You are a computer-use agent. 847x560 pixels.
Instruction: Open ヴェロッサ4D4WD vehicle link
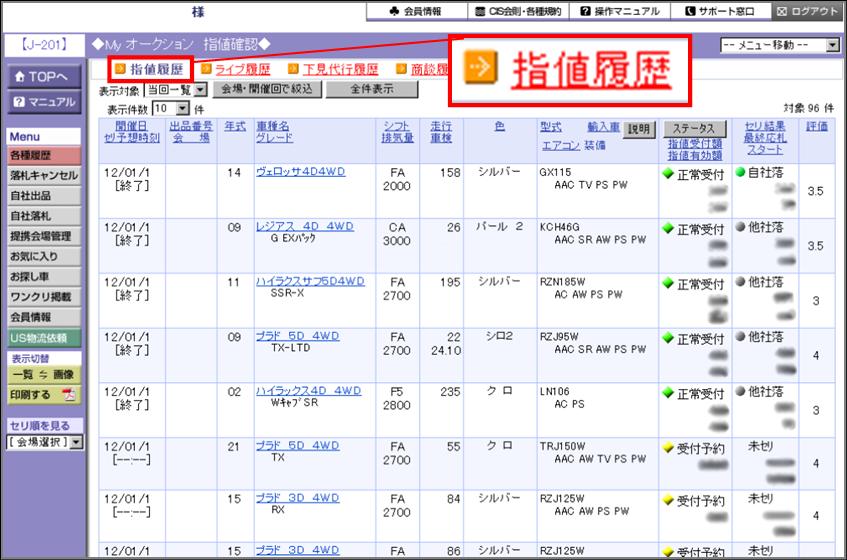coord(301,171)
